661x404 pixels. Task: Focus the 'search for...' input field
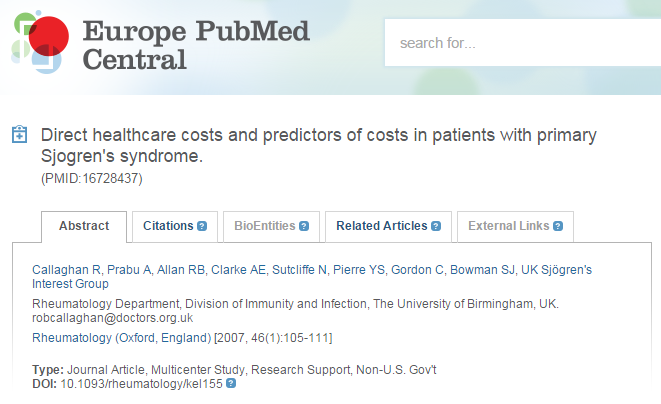520,44
